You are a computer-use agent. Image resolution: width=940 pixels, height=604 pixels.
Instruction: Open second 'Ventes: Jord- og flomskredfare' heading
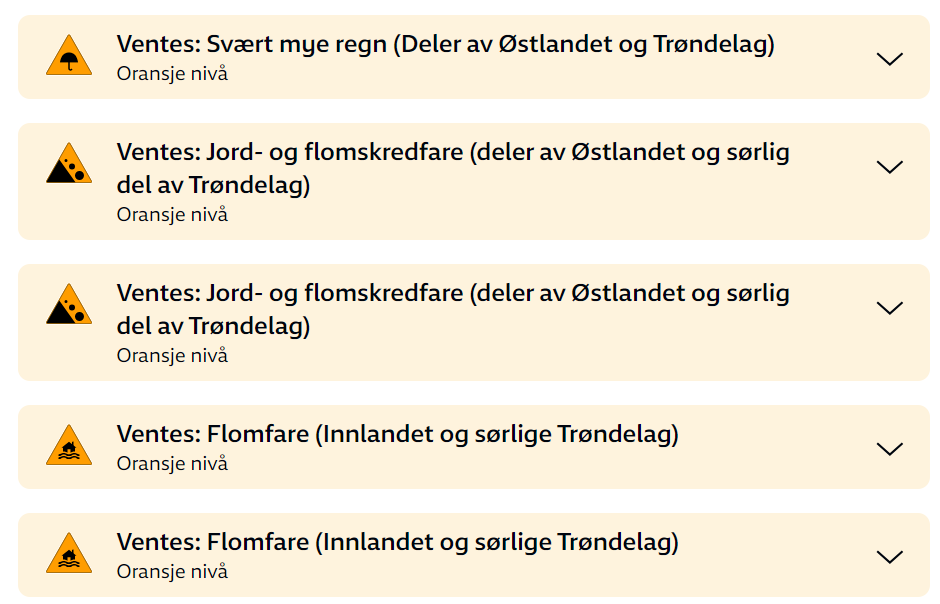click(453, 310)
